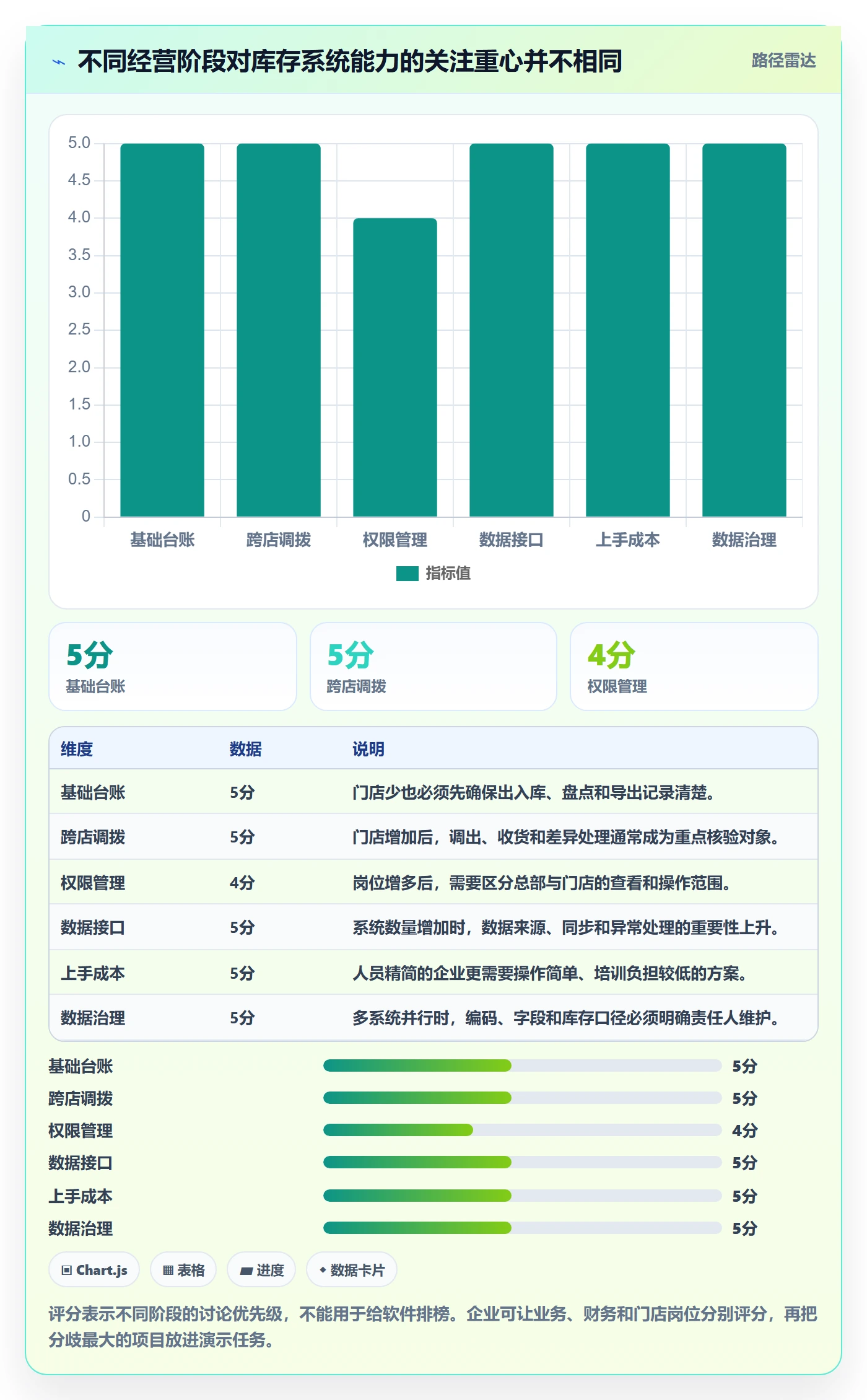This screenshot has width=867, height=1400.
Task: Click the 权限管理 x-axis label
Action: click(x=395, y=540)
